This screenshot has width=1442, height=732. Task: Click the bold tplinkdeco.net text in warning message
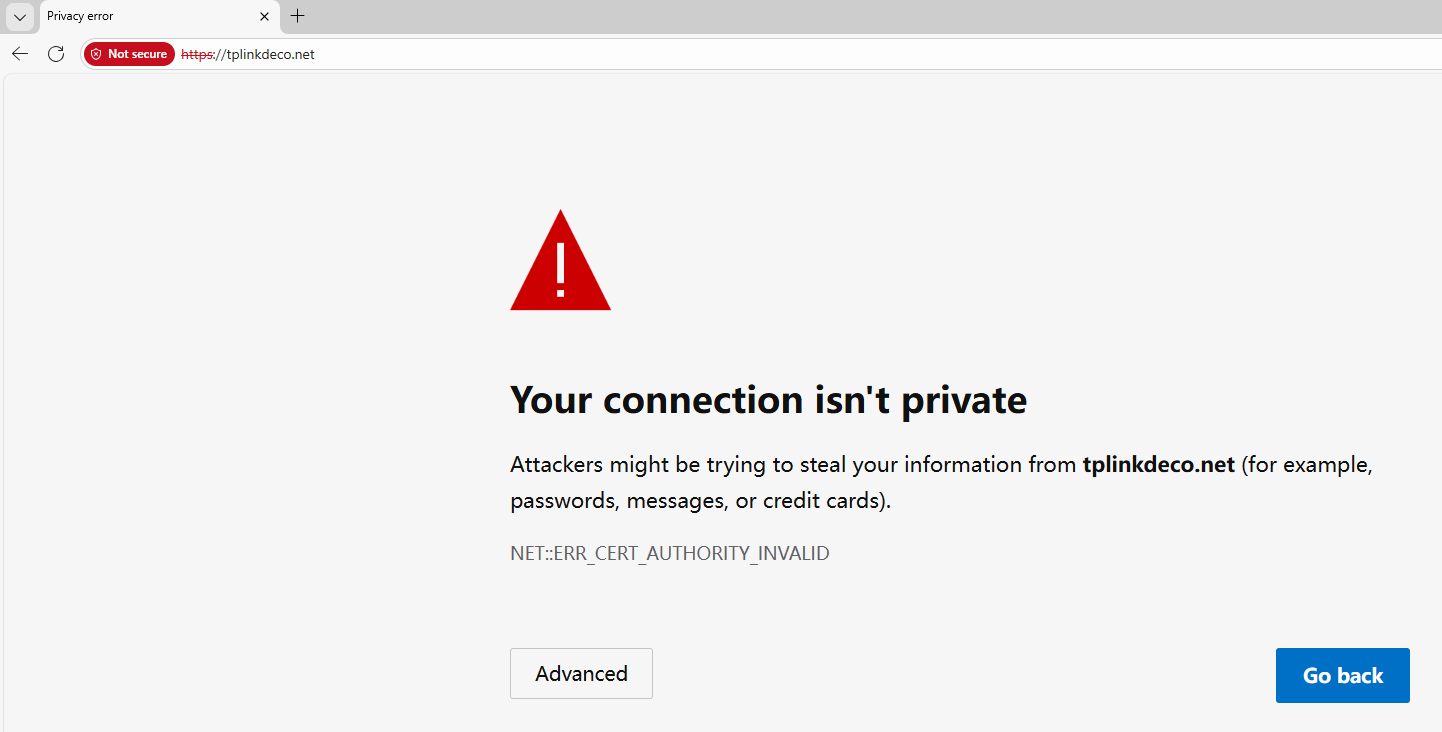pyautogui.click(x=1157, y=464)
